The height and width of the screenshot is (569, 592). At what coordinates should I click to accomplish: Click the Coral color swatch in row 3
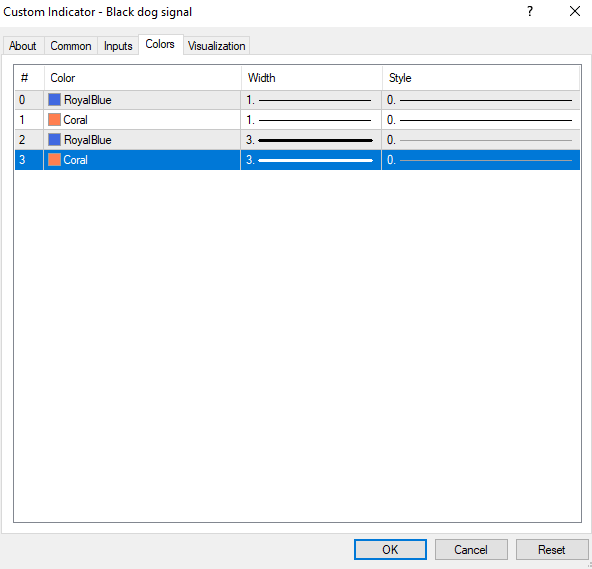[54, 160]
